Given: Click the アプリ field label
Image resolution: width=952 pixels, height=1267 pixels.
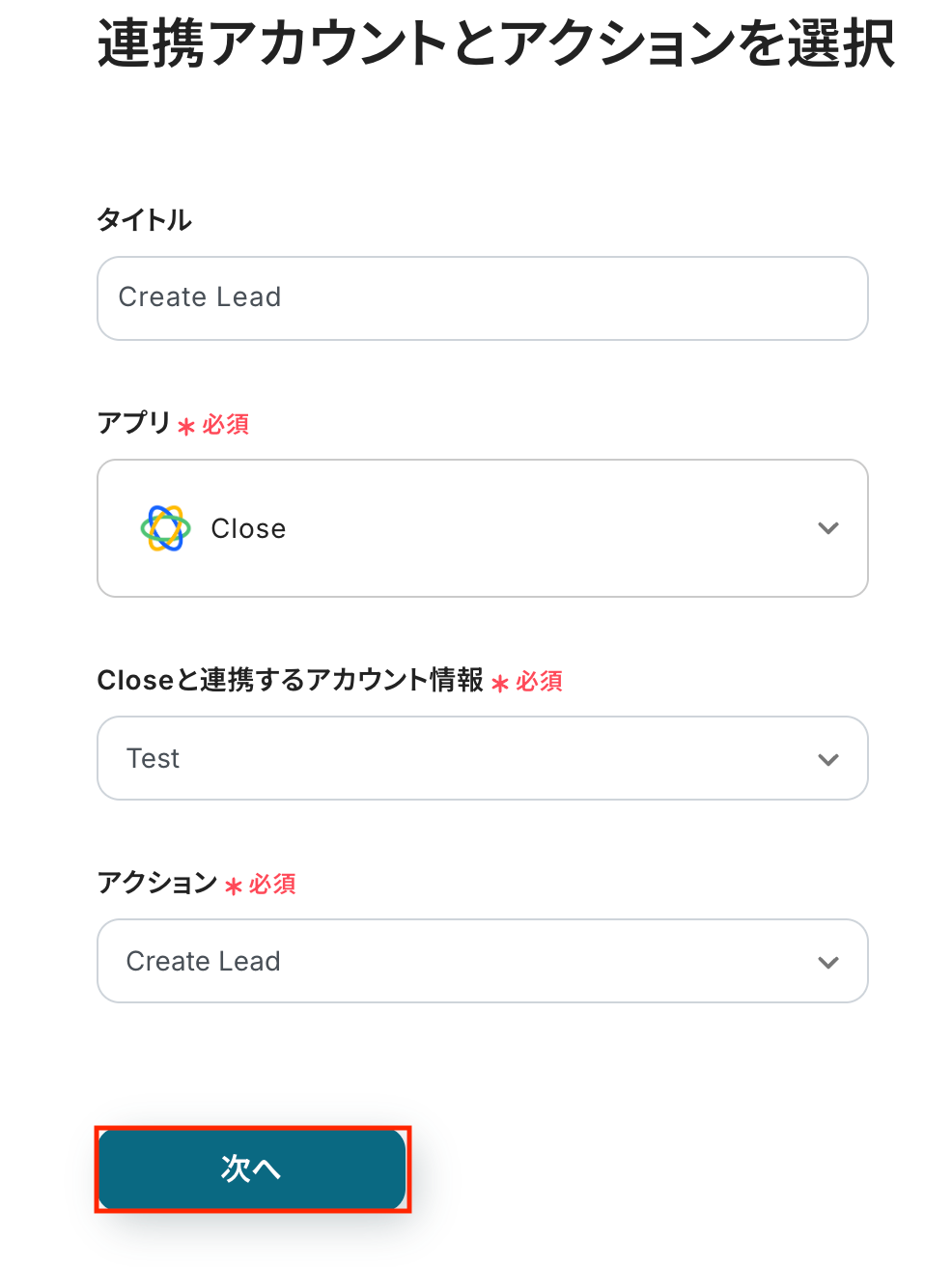Looking at the screenshot, I should point(133,423).
